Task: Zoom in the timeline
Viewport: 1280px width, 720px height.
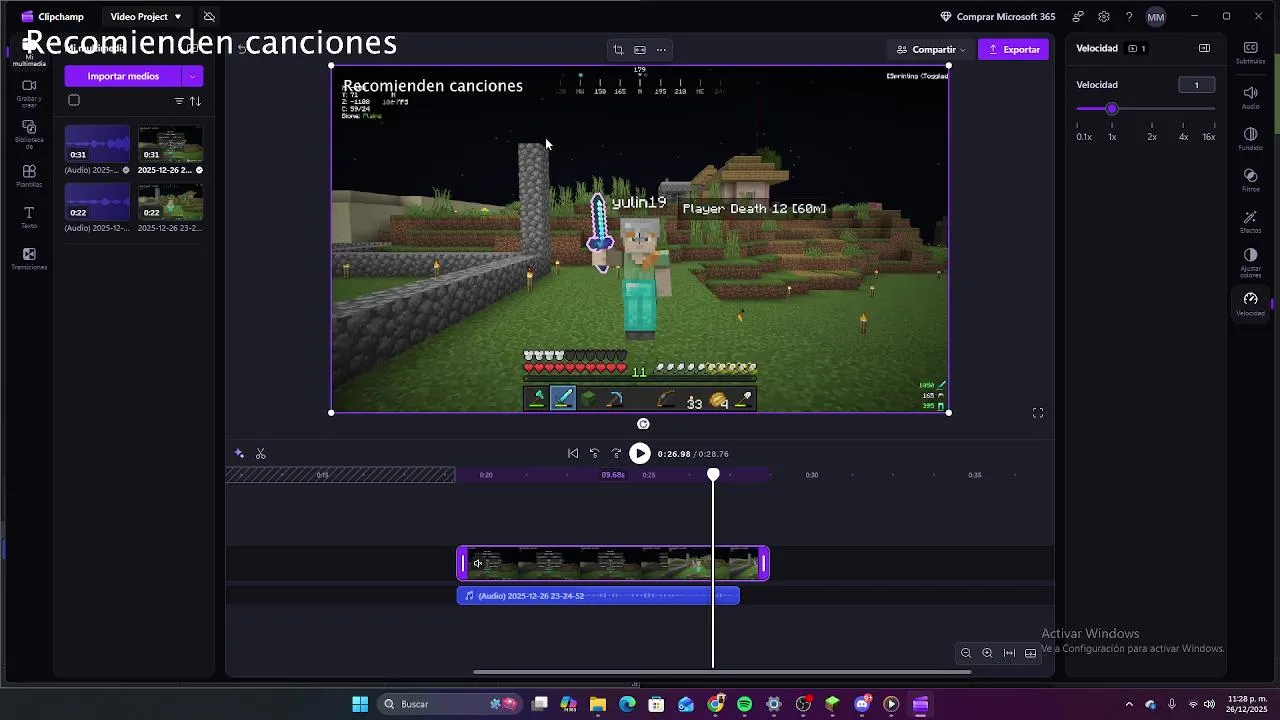Action: coord(987,653)
